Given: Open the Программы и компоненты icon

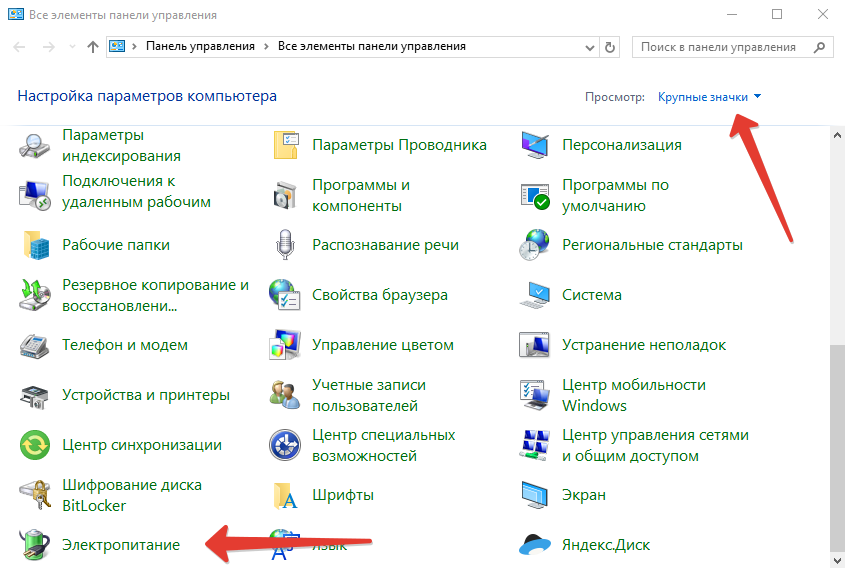Looking at the screenshot, I should click(285, 195).
